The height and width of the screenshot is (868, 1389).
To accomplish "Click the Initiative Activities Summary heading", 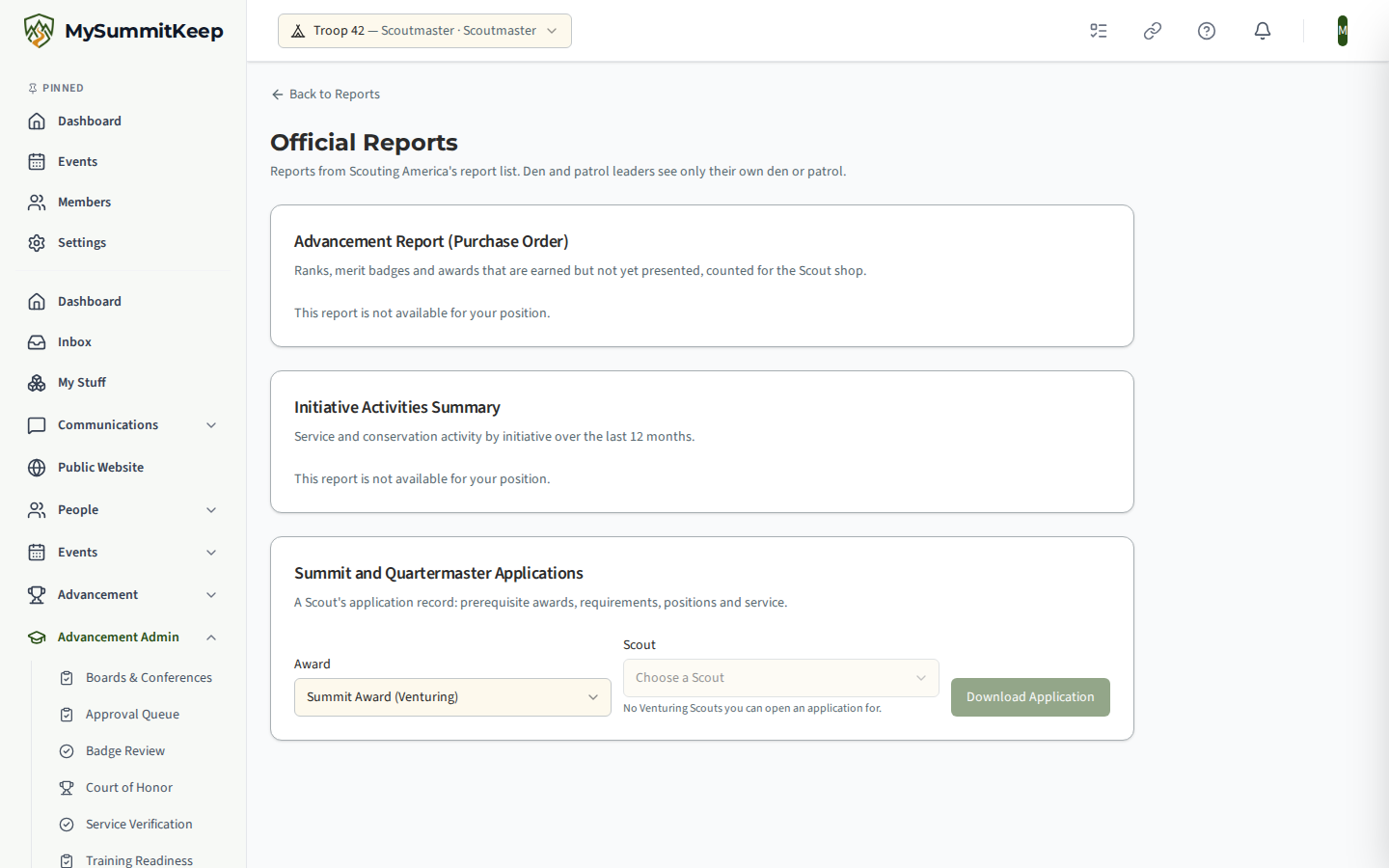I will click(397, 407).
